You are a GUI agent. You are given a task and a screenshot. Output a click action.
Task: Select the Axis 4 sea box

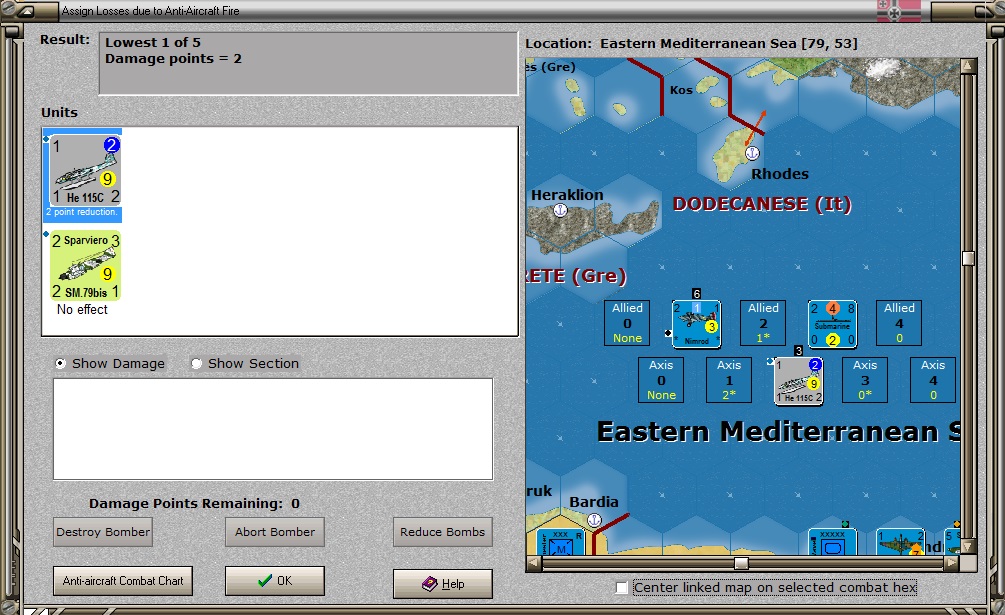coord(933,380)
